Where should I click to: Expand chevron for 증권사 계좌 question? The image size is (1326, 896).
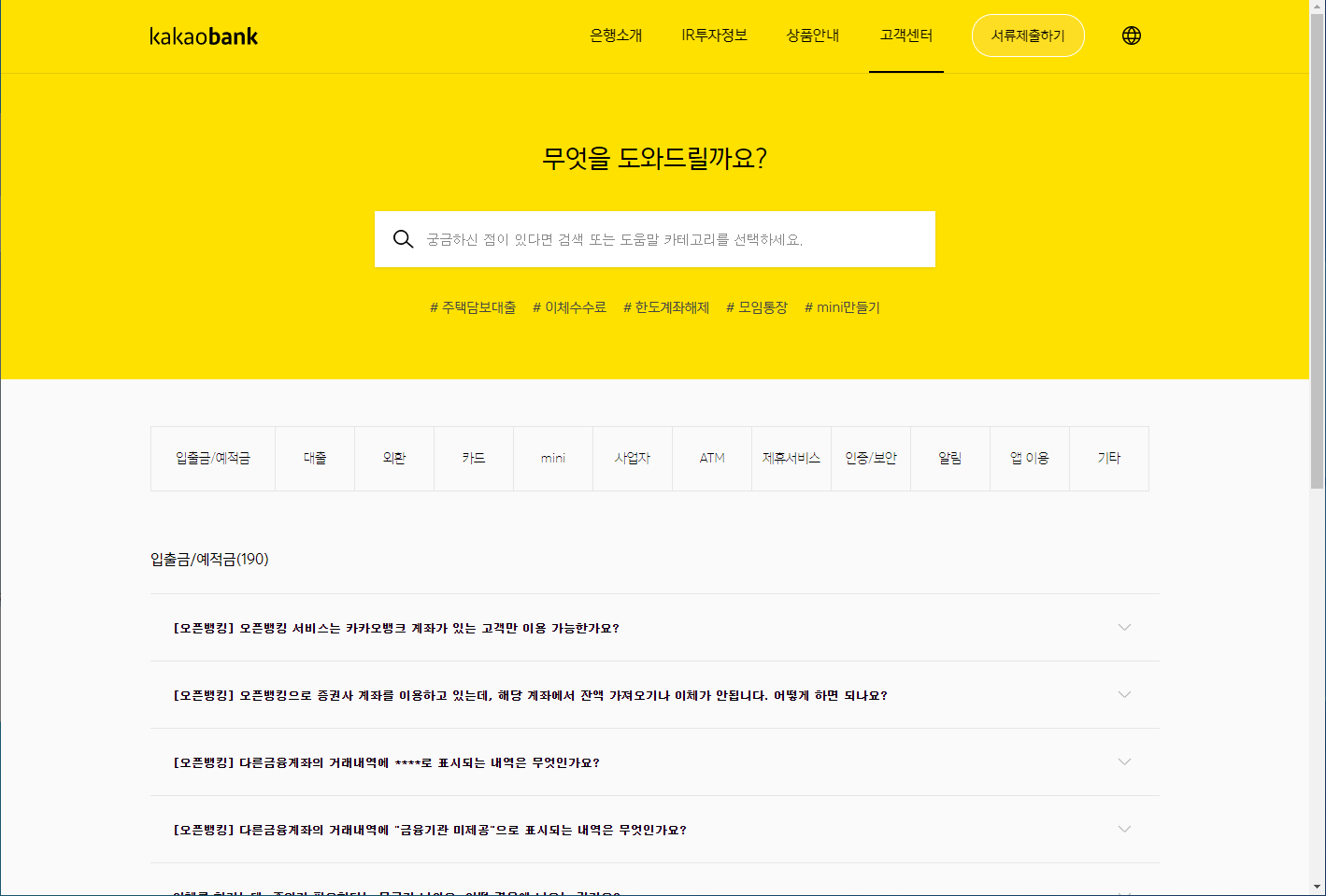click(x=1124, y=695)
